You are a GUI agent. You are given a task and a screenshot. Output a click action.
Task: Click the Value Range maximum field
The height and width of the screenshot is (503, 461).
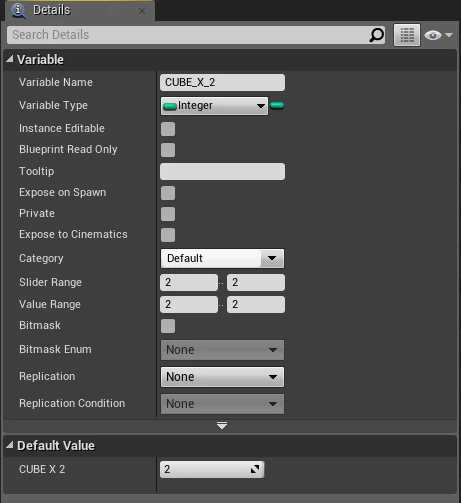pos(256,304)
